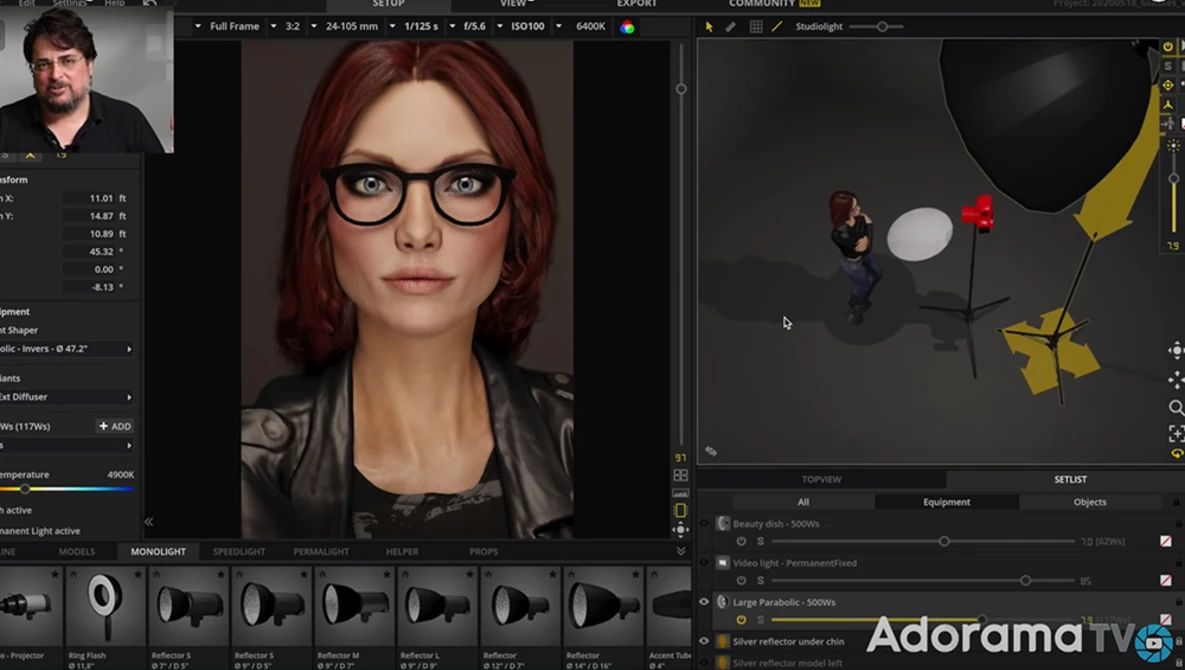Click the favorite star on Reflector M
Viewport: 1185px width, 670px height.
pos(386,575)
